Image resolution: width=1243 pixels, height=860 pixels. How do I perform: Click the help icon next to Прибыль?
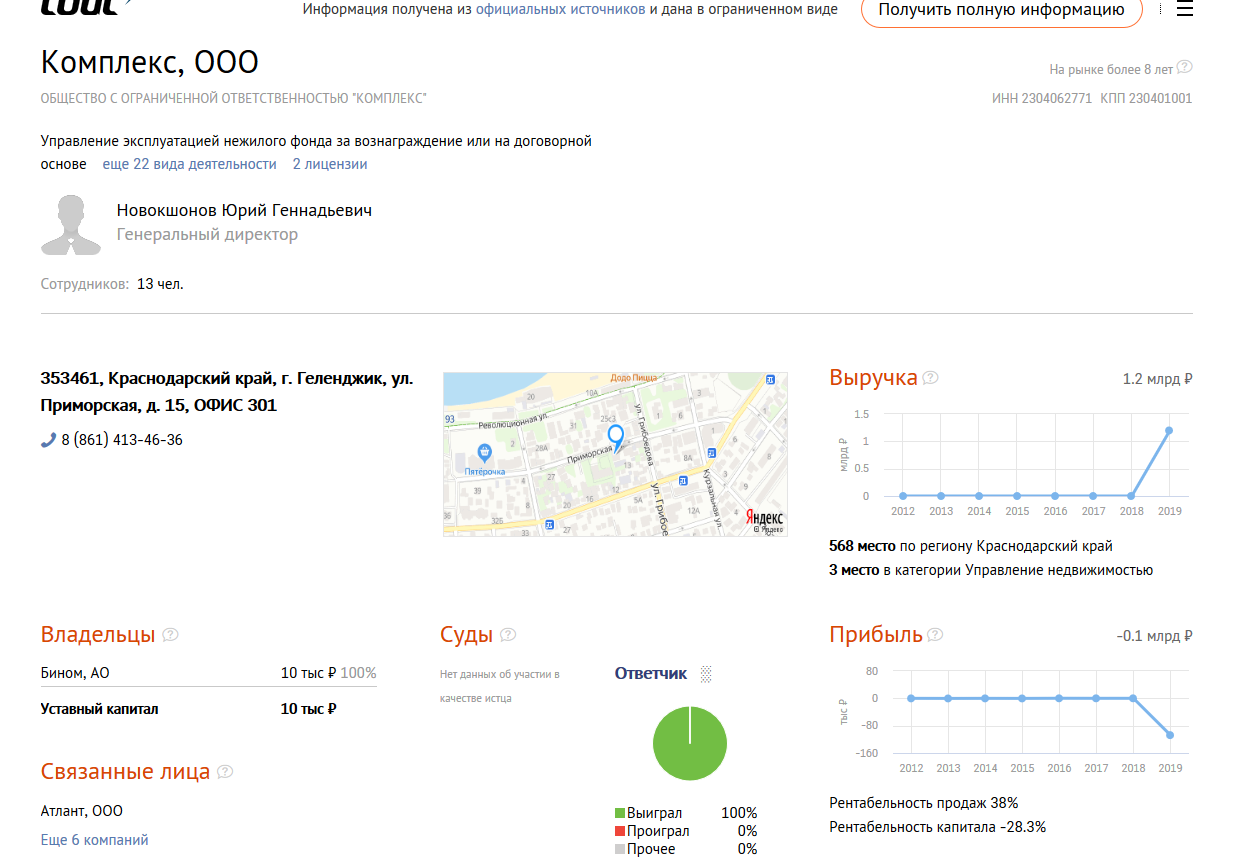click(935, 635)
